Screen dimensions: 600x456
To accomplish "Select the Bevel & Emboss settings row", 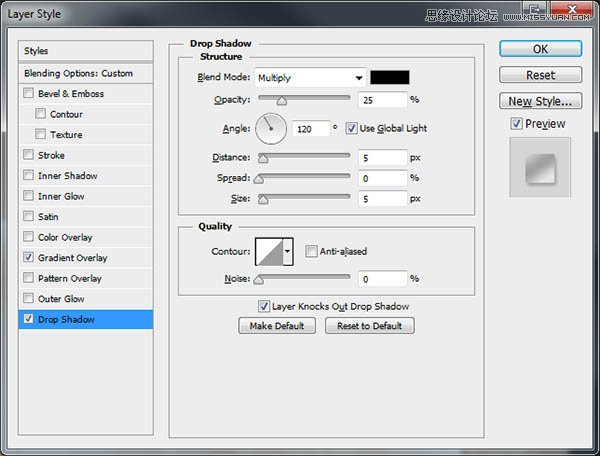I will pos(86,93).
